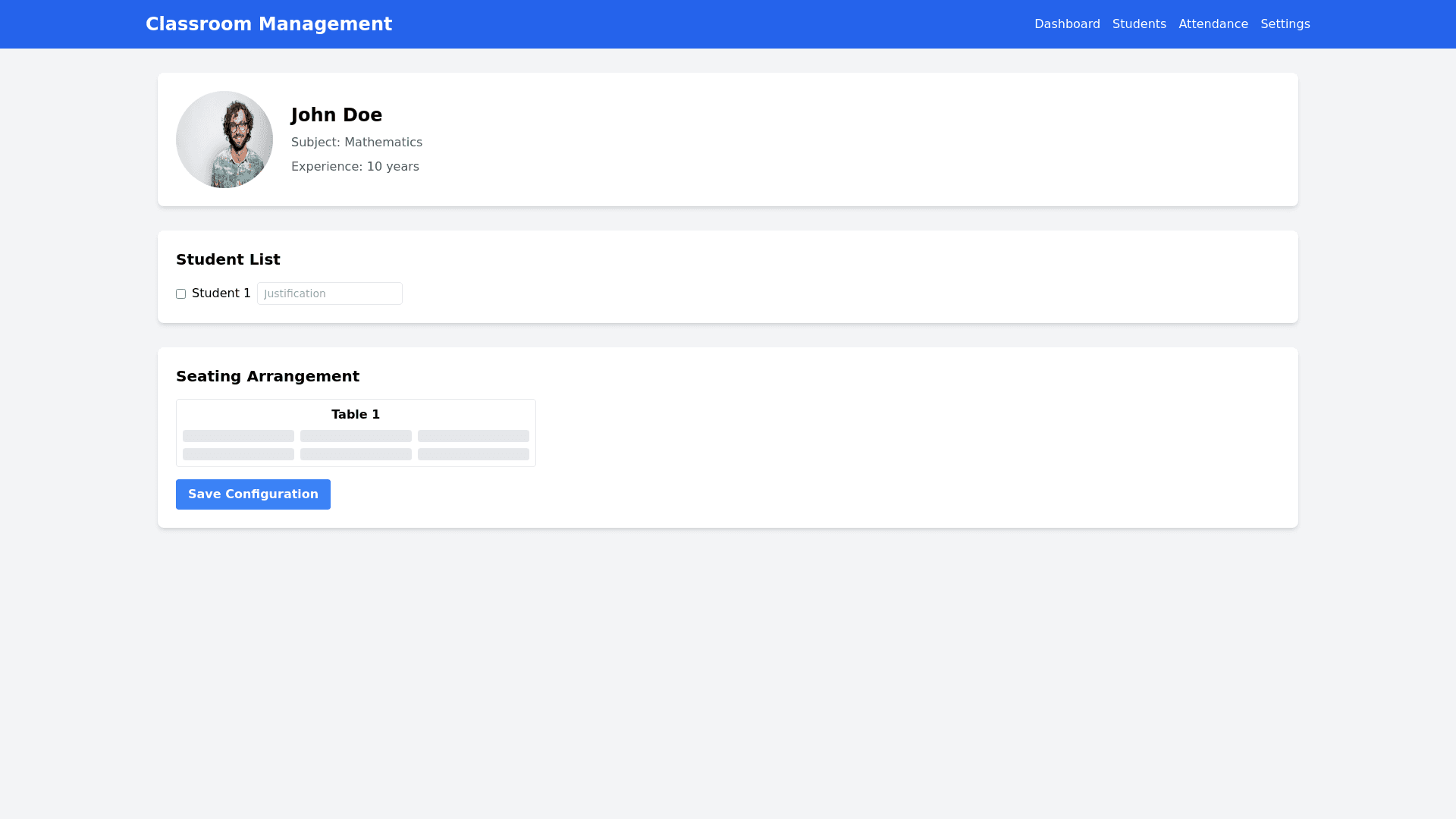
Task: Open Settings in the top navigation
Action: pyautogui.click(x=1285, y=24)
